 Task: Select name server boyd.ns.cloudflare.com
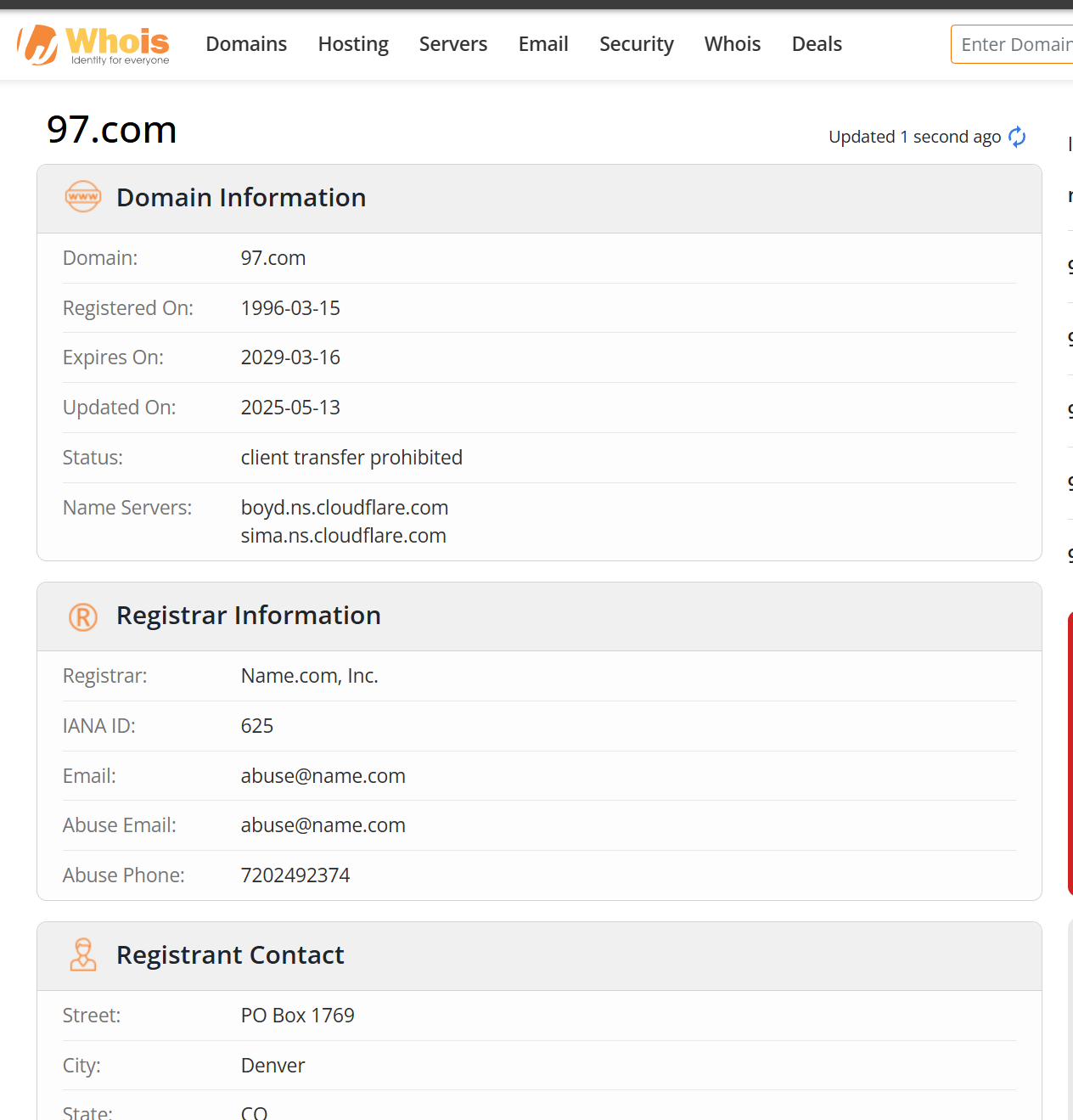[x=345, y=508]
